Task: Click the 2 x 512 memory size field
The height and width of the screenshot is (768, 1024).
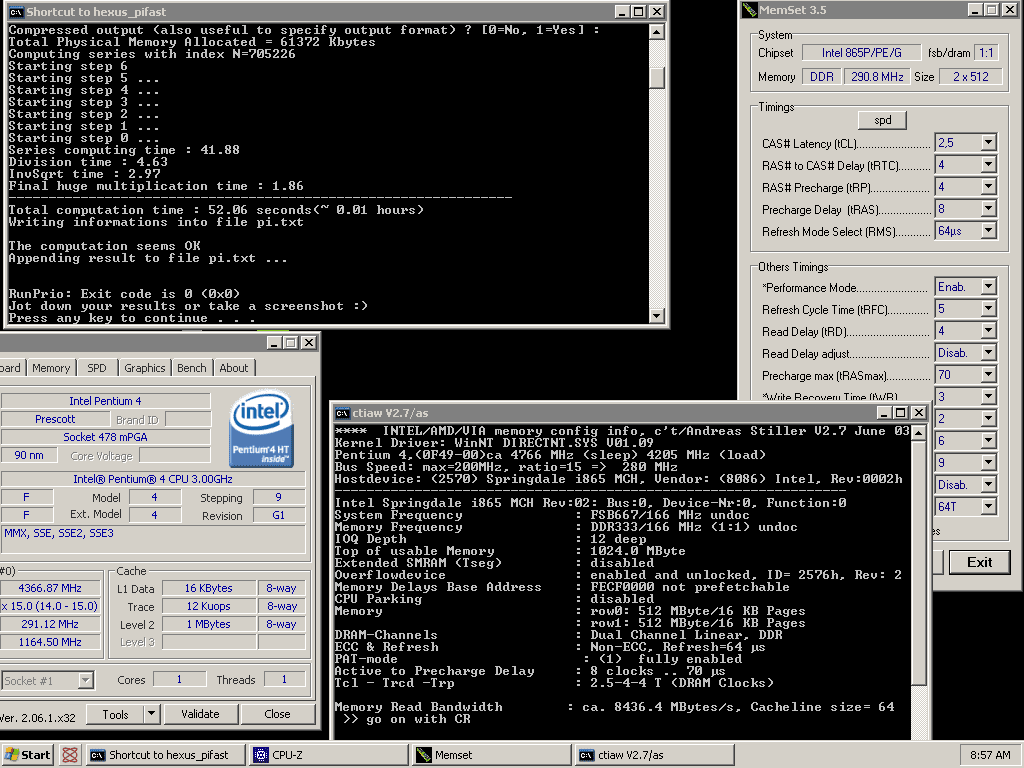Action: [970, 77]
